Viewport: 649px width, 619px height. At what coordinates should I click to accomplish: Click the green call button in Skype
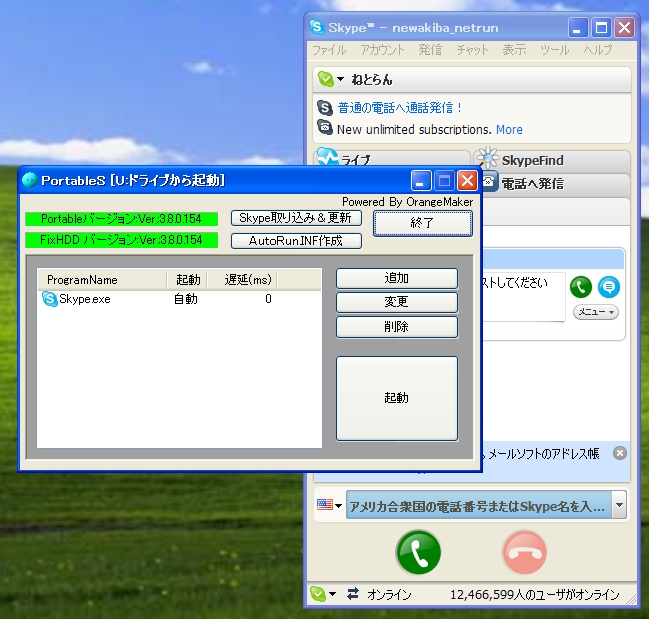point(418,552)
